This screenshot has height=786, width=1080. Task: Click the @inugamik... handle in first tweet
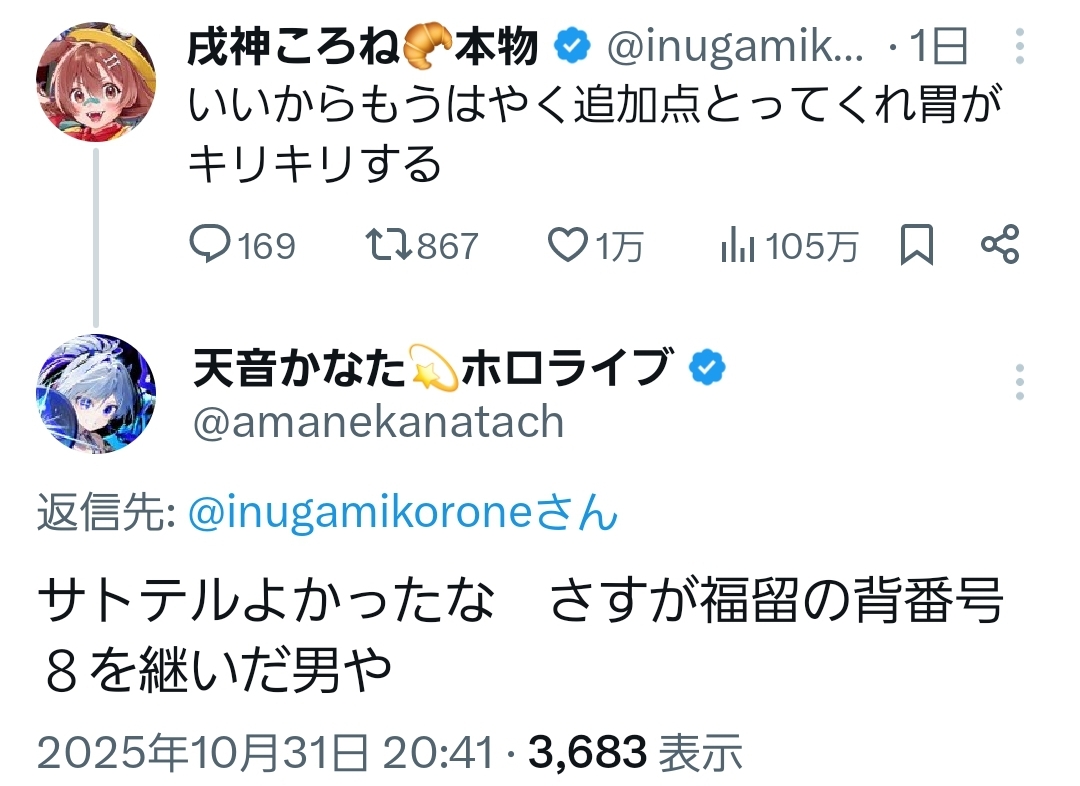pyautogui.click(x=730, y=46)
